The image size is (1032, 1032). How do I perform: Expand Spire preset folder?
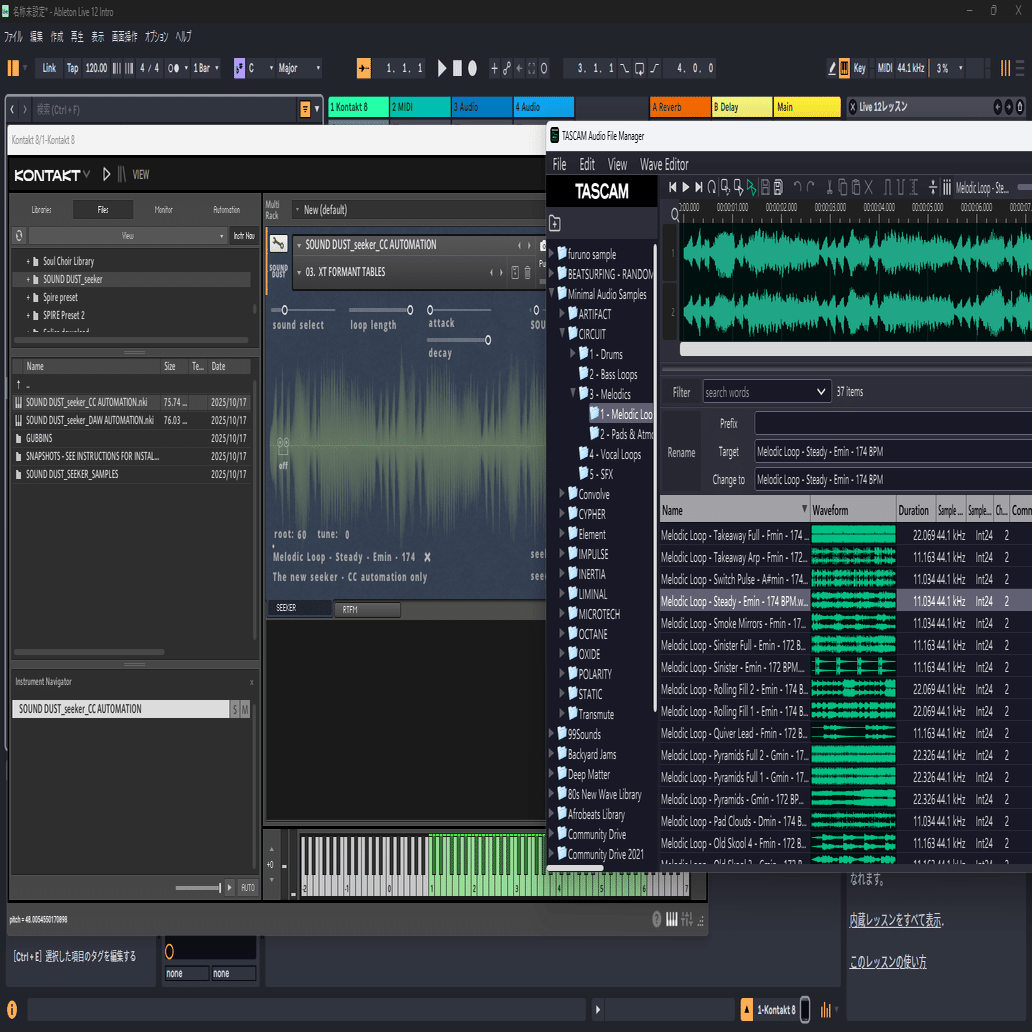pos(28,297)
